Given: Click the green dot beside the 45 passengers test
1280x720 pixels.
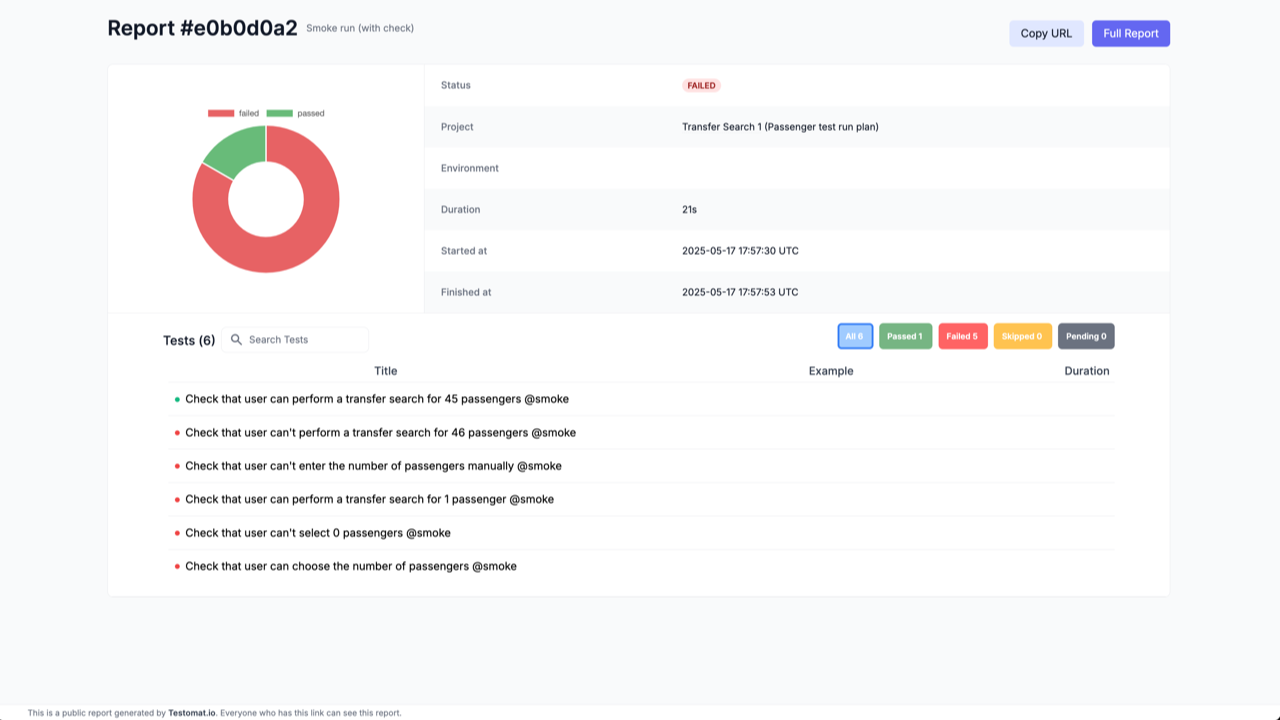Looking at the screenshot, I should tap(178, 399).
